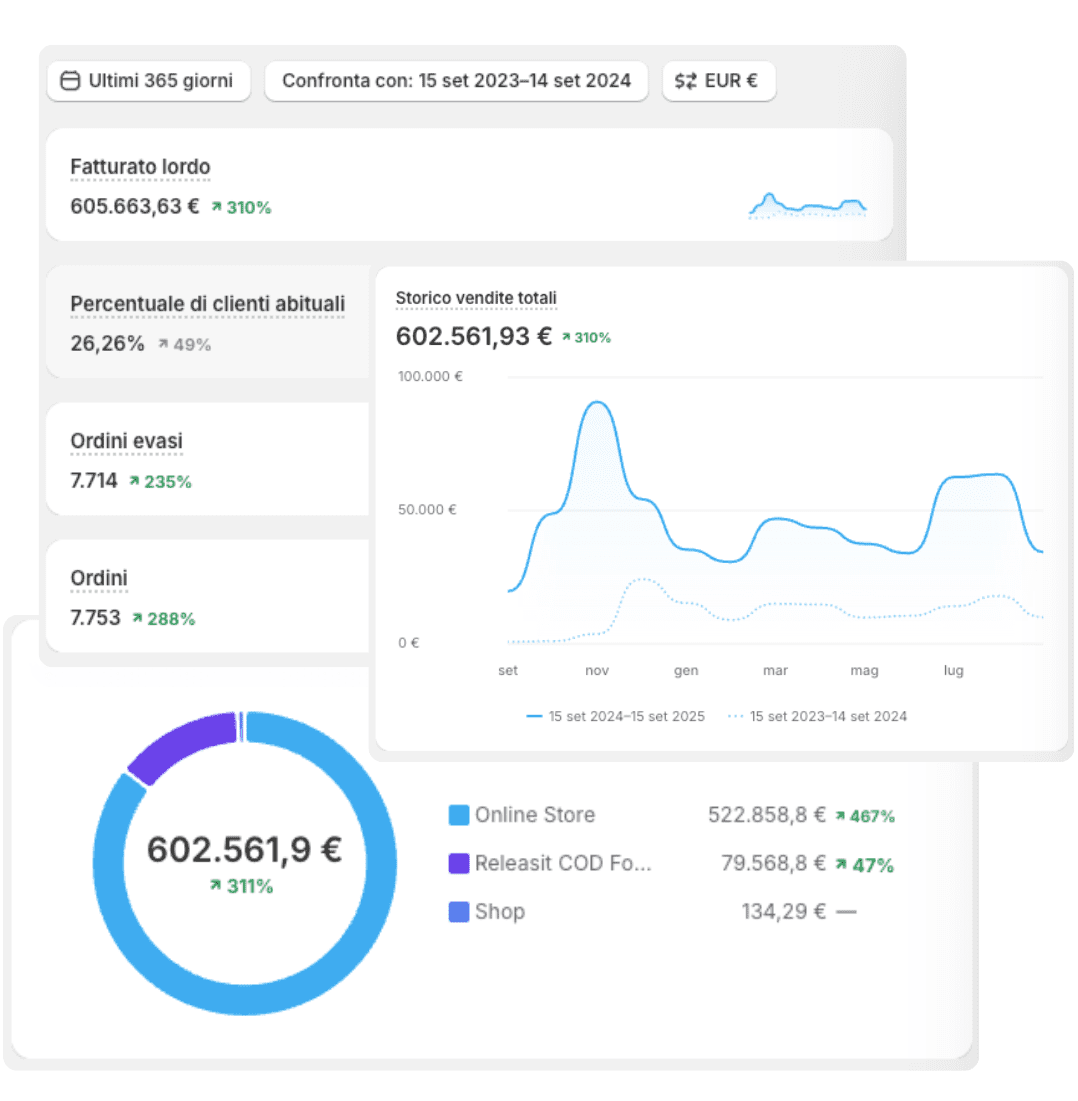This screenshot has height=1101, width=1078.
Task: Toggle the 15 set 2023–14 set 2024 legend series
Action: [817, 716]
